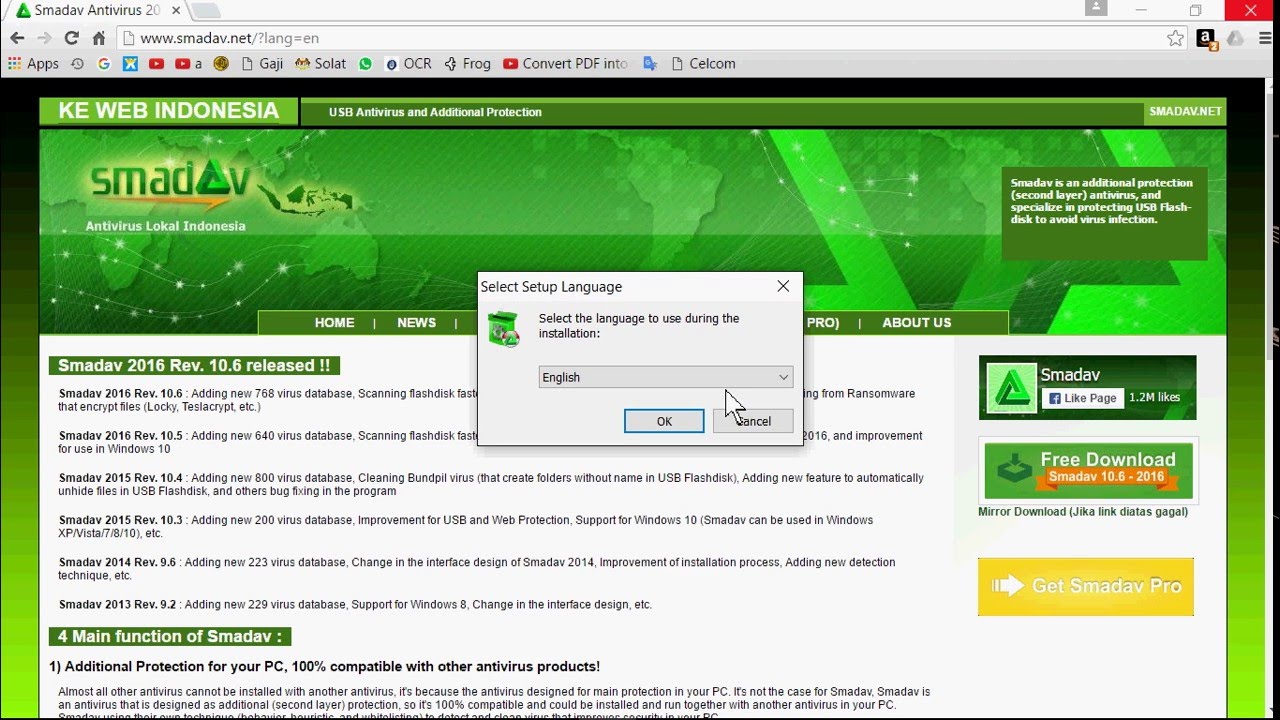This screenshot has width=1280, height=720.
Task: Click the Smadav 2016 Rev. 10.6 released heading
Action: click(x=194, y=365)
